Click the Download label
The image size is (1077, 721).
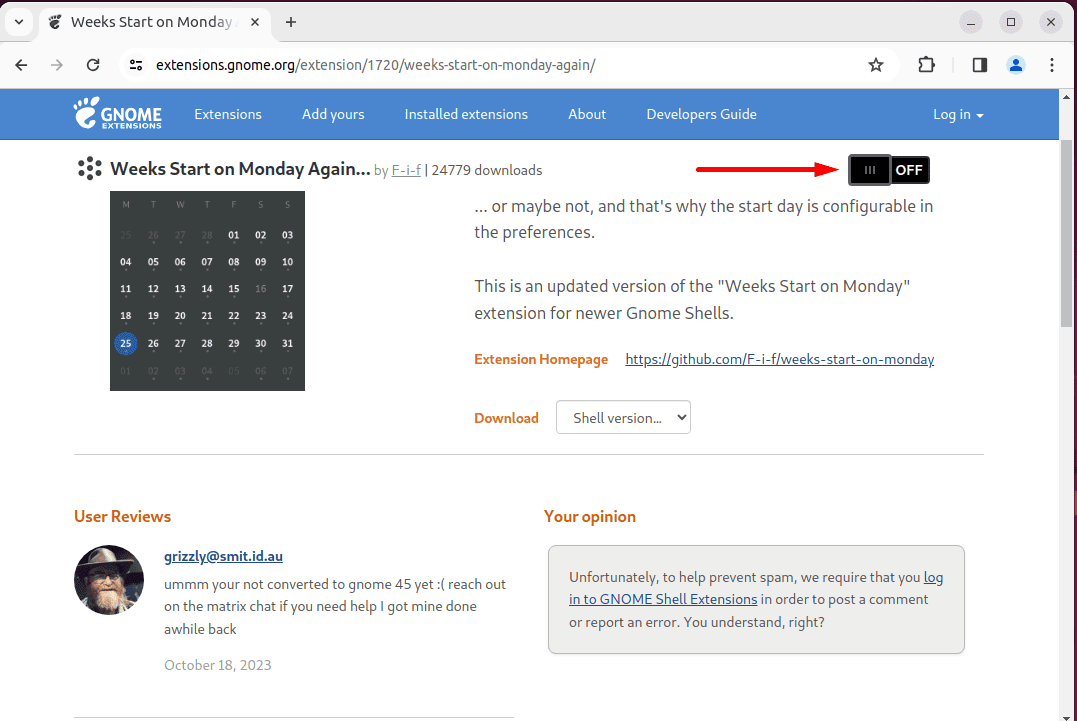506,418
